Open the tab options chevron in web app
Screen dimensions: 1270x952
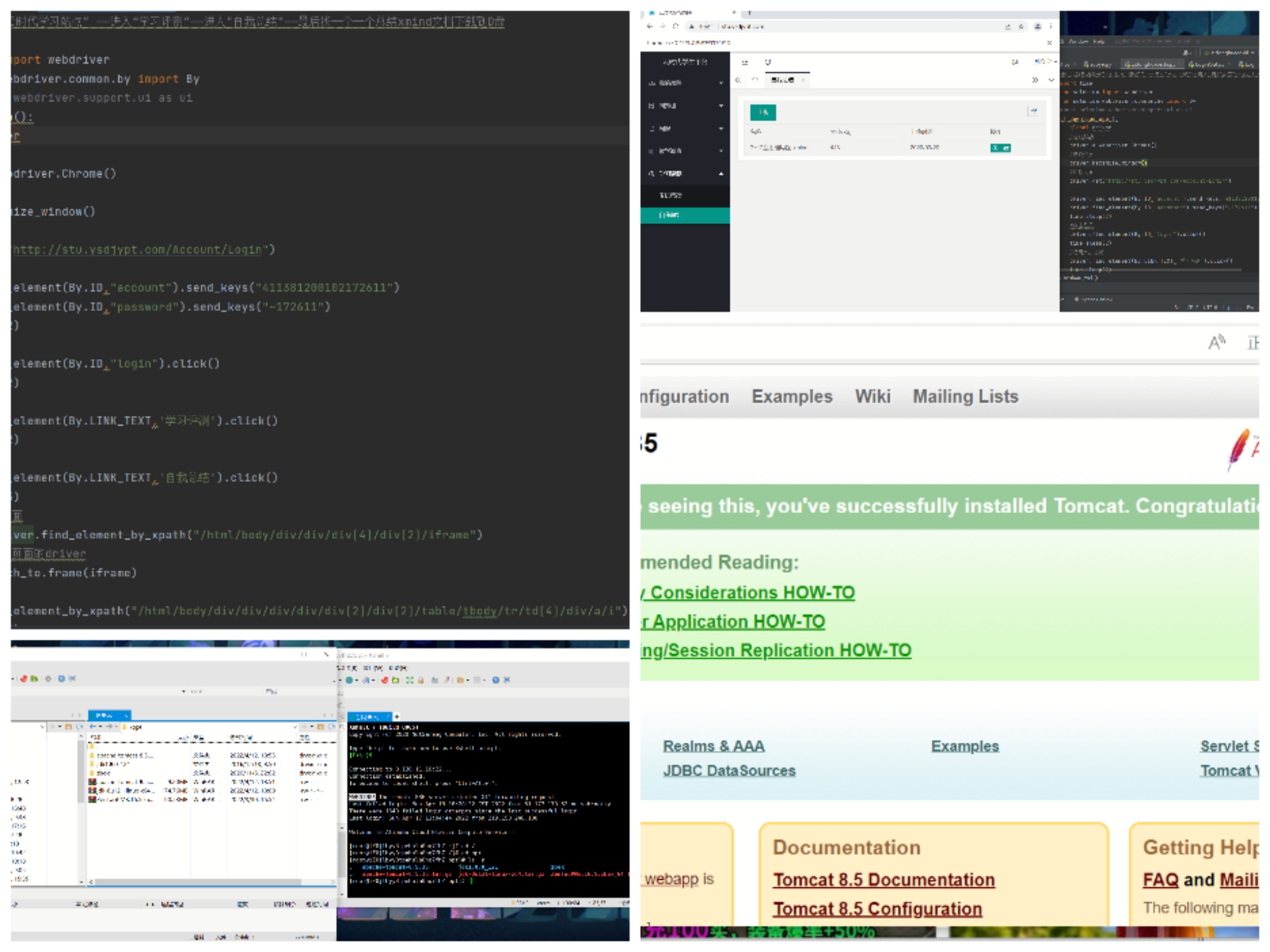click(x=1051, y=80)
